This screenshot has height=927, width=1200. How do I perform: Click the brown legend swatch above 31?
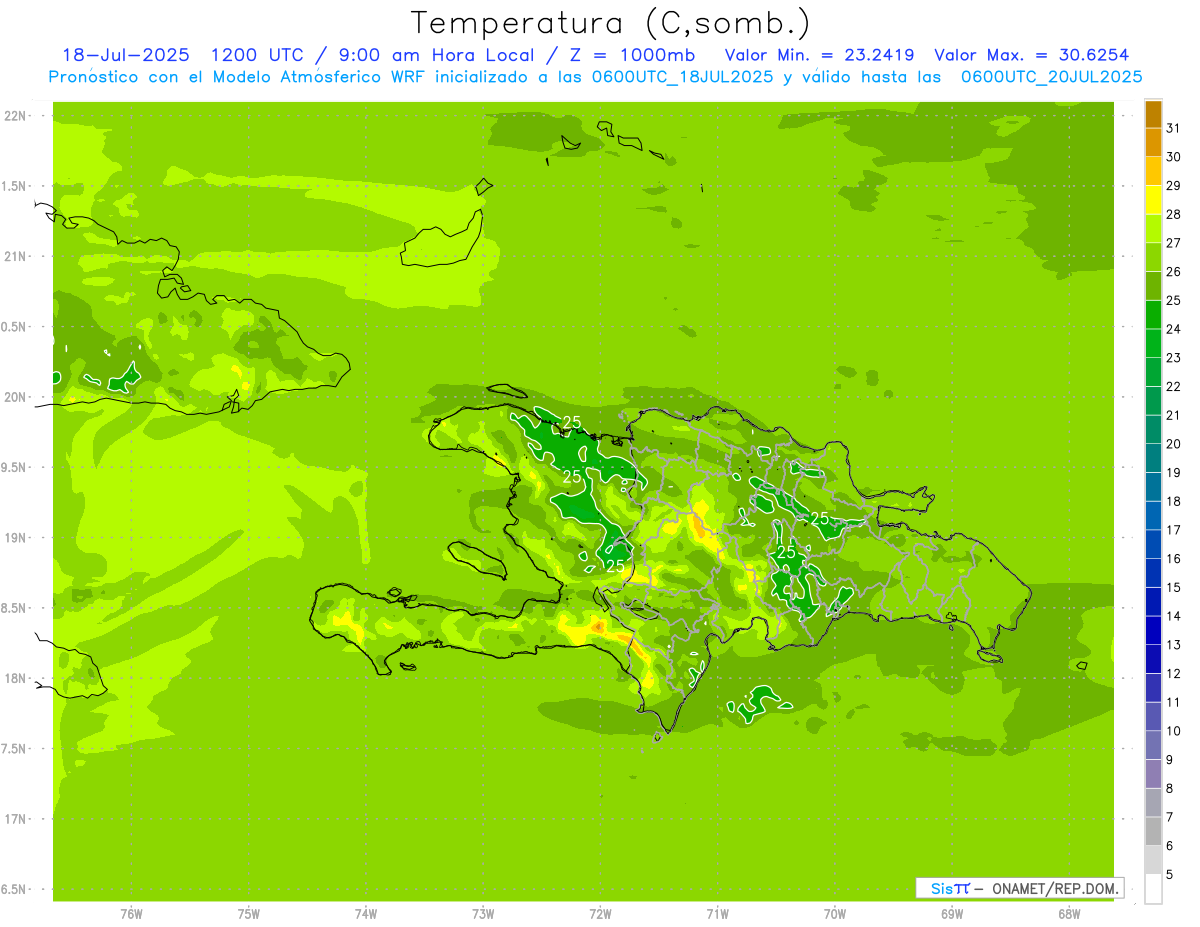[1153, 114]
